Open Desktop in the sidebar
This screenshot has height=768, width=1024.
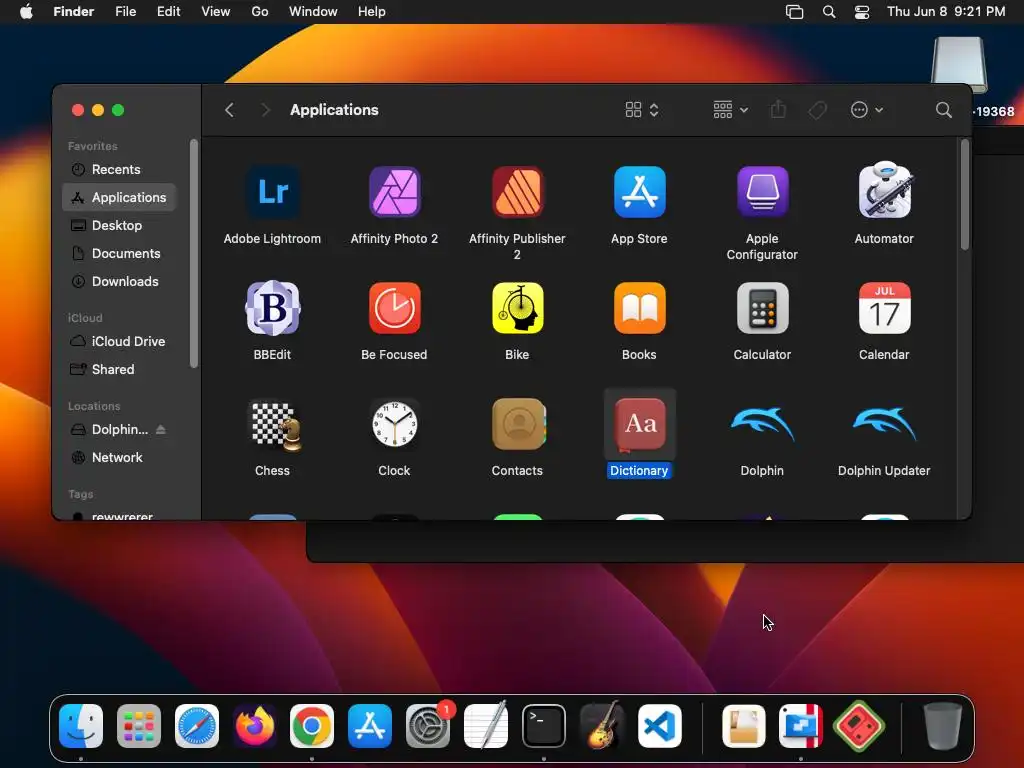(119, 225)
